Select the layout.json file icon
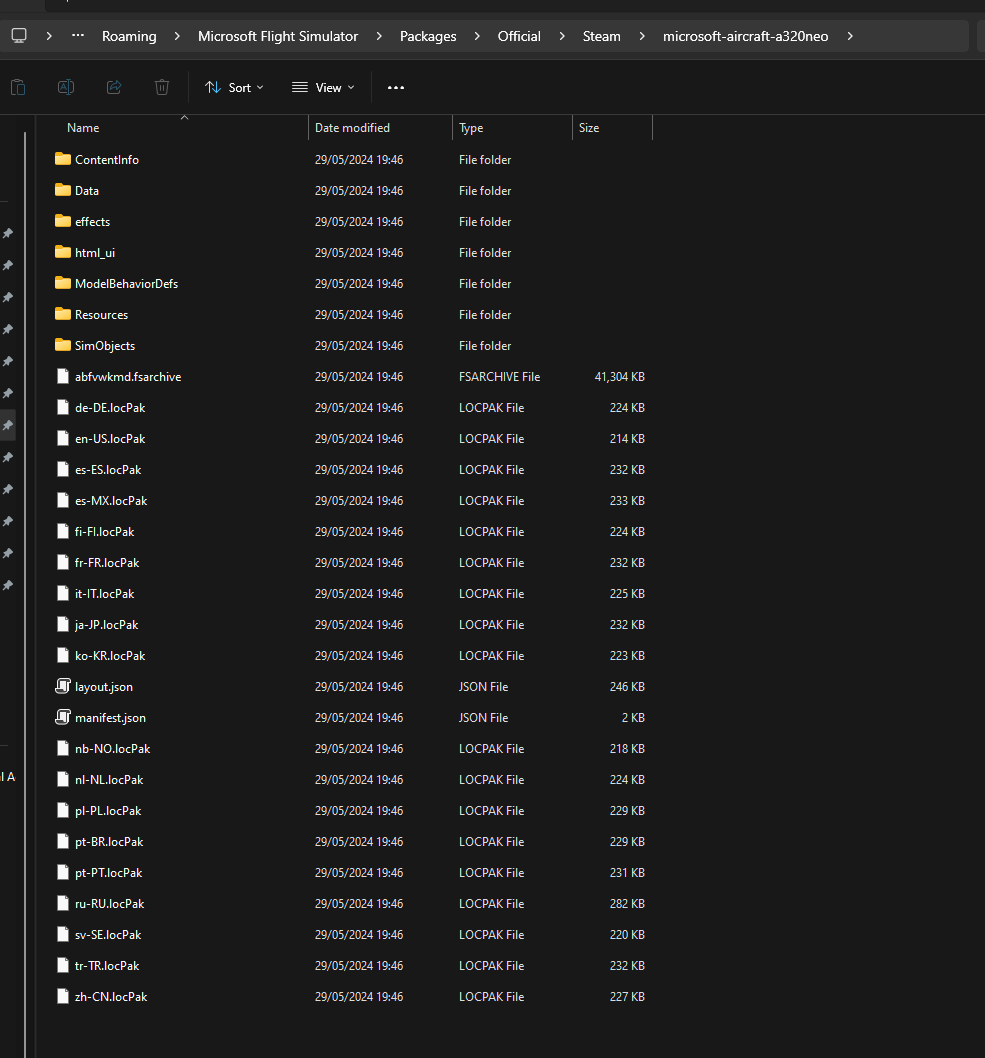The image size is (985, 1058). [63, 686]
